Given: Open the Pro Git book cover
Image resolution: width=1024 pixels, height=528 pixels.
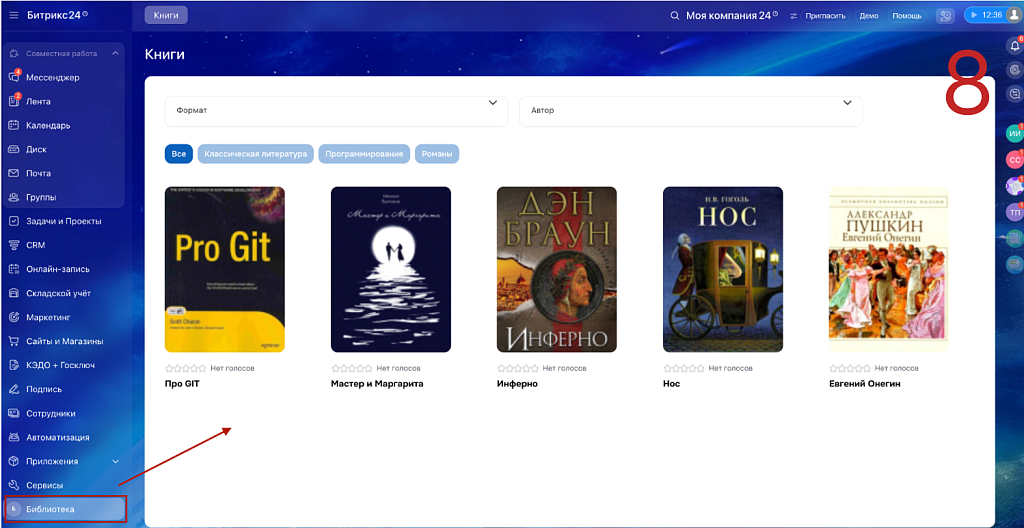Looking at the screenshot, I should coord(225,269).
